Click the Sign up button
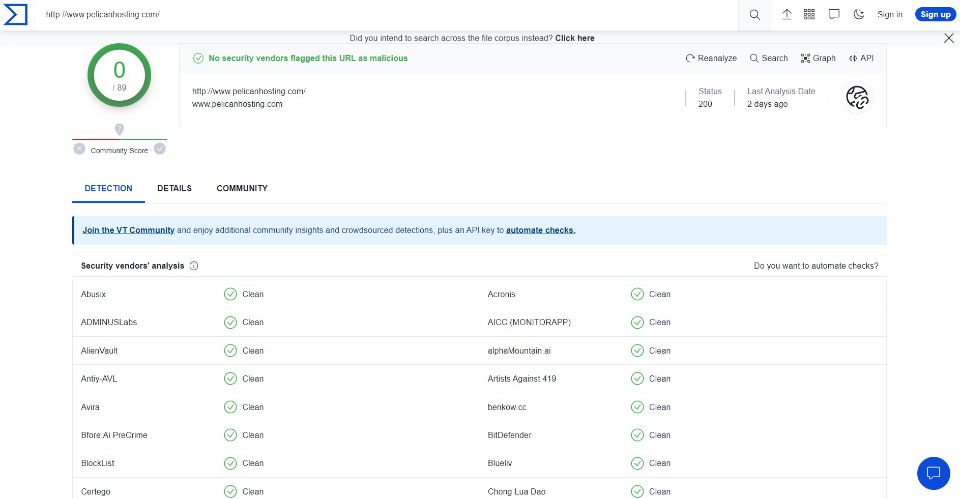The image size is (960, 499). tap(936, 14)
